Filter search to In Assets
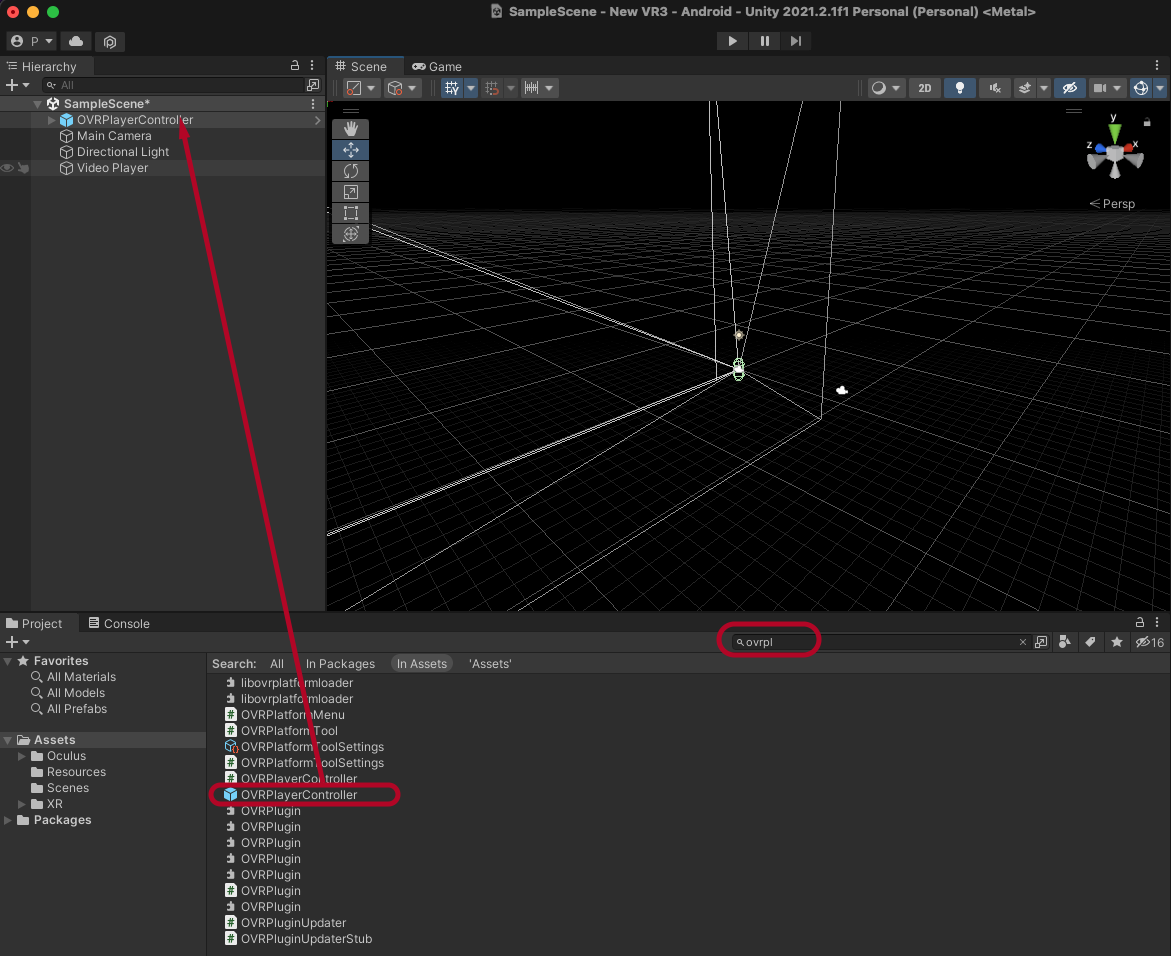This screenshot has height=956, width=1171. (x=422, y=664)
